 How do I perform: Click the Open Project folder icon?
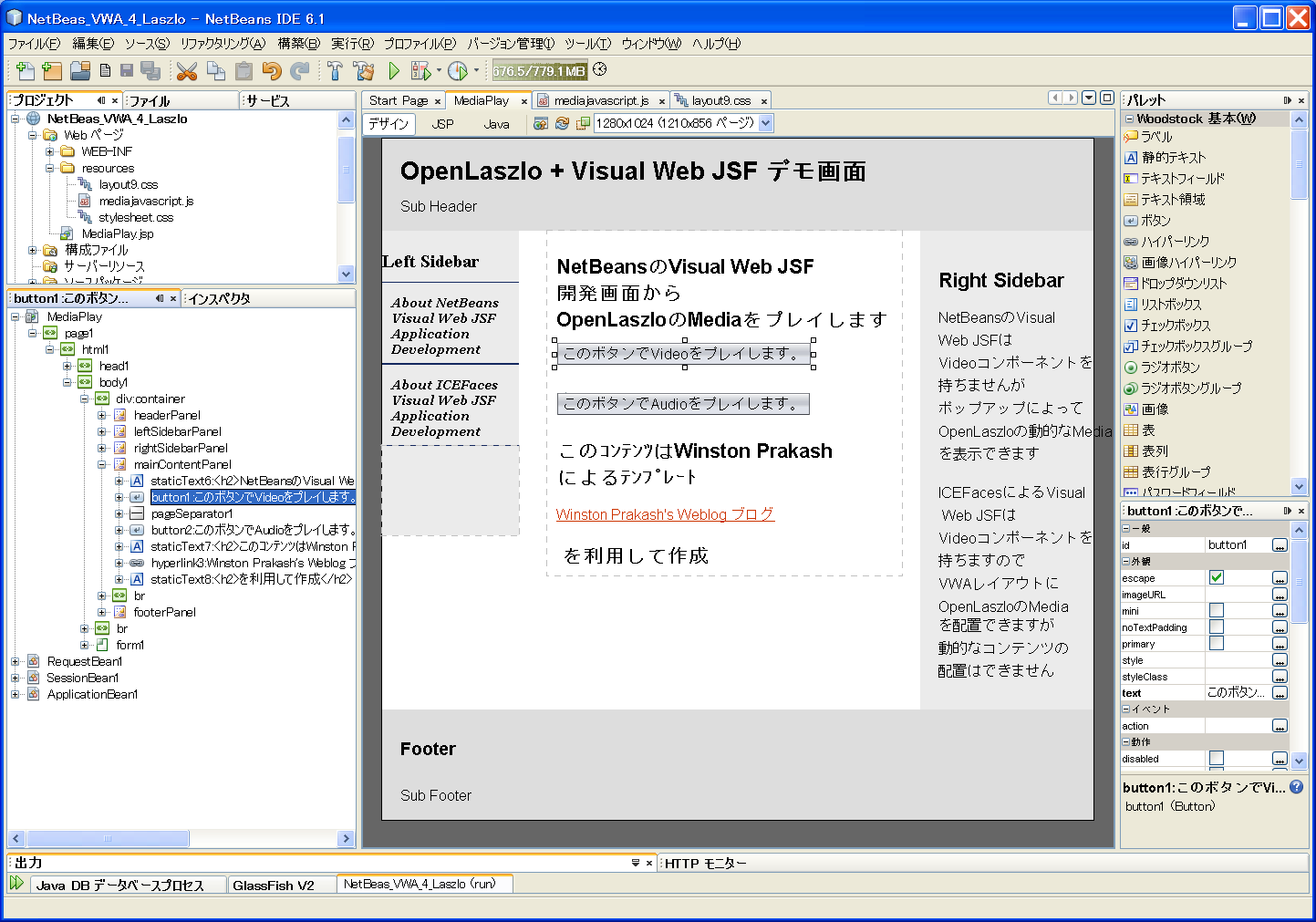tap(80, 71)
